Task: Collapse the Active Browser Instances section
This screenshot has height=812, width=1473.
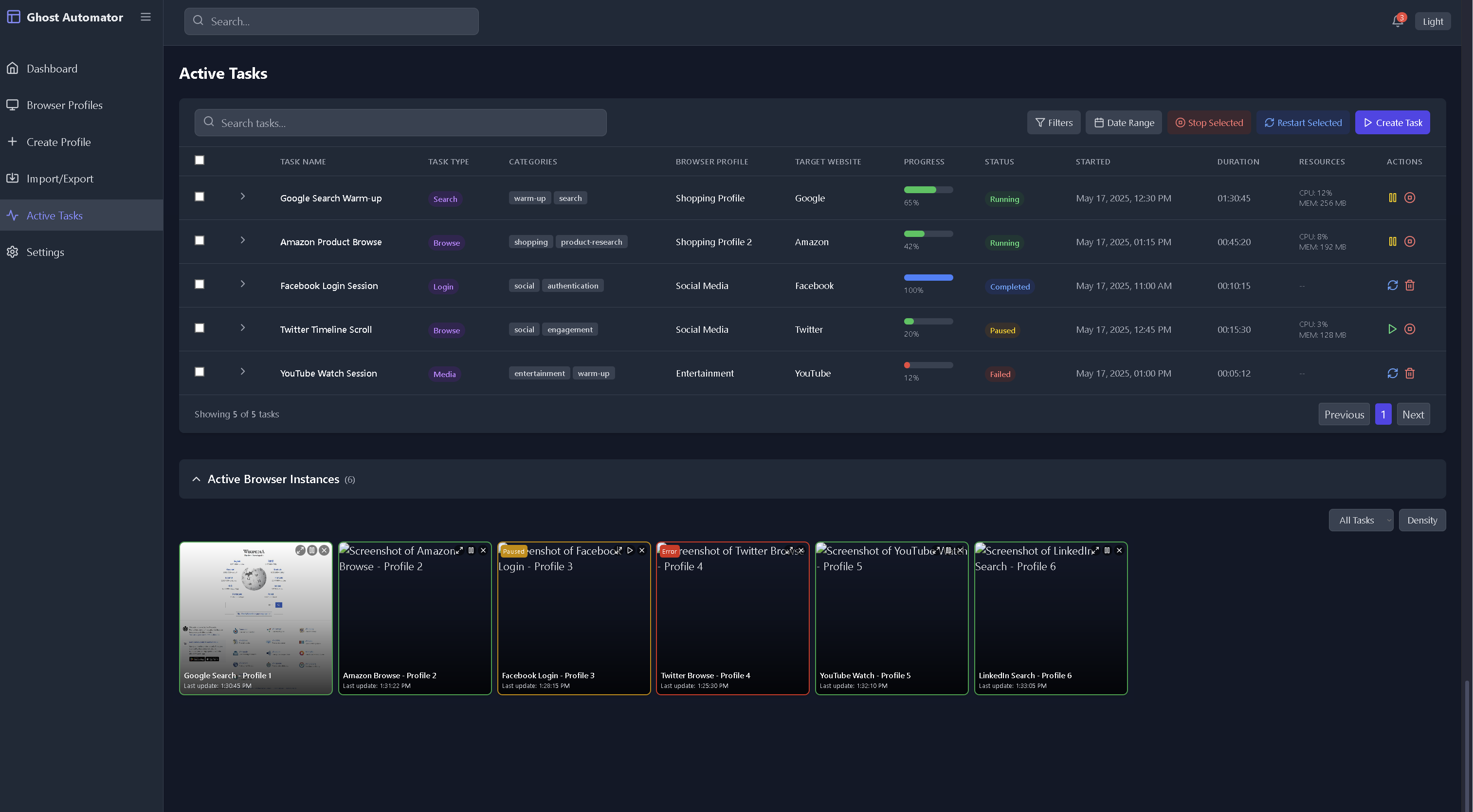Action: pyautogui.click(x=196, y=479)
